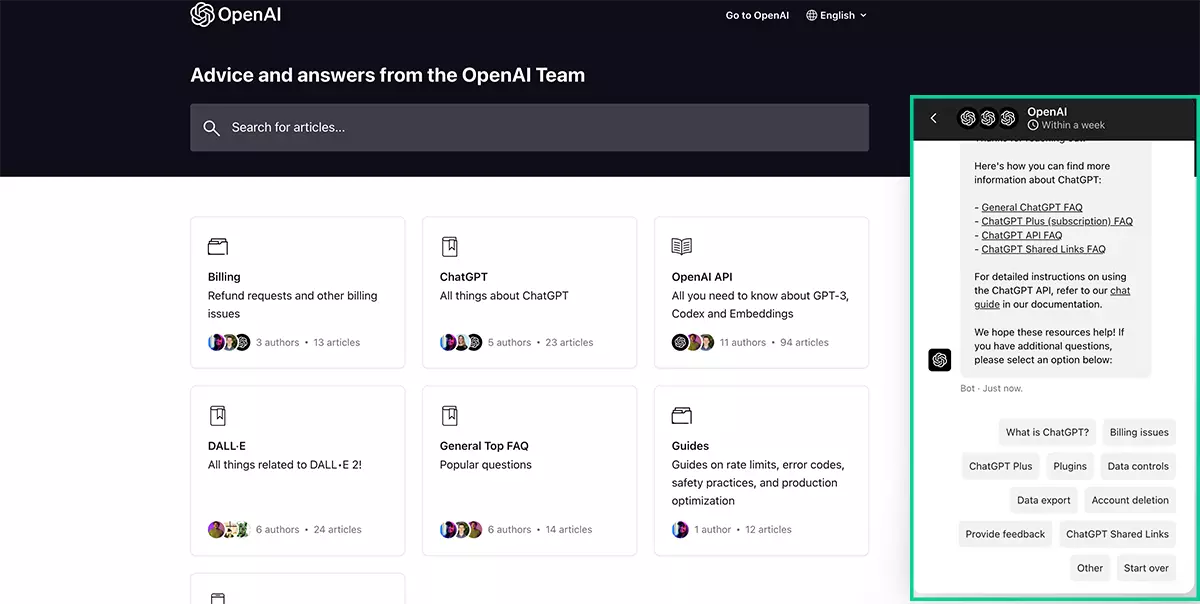Select the Start over quick reply
The image size is (1200, 604).
click(1146, 568)
